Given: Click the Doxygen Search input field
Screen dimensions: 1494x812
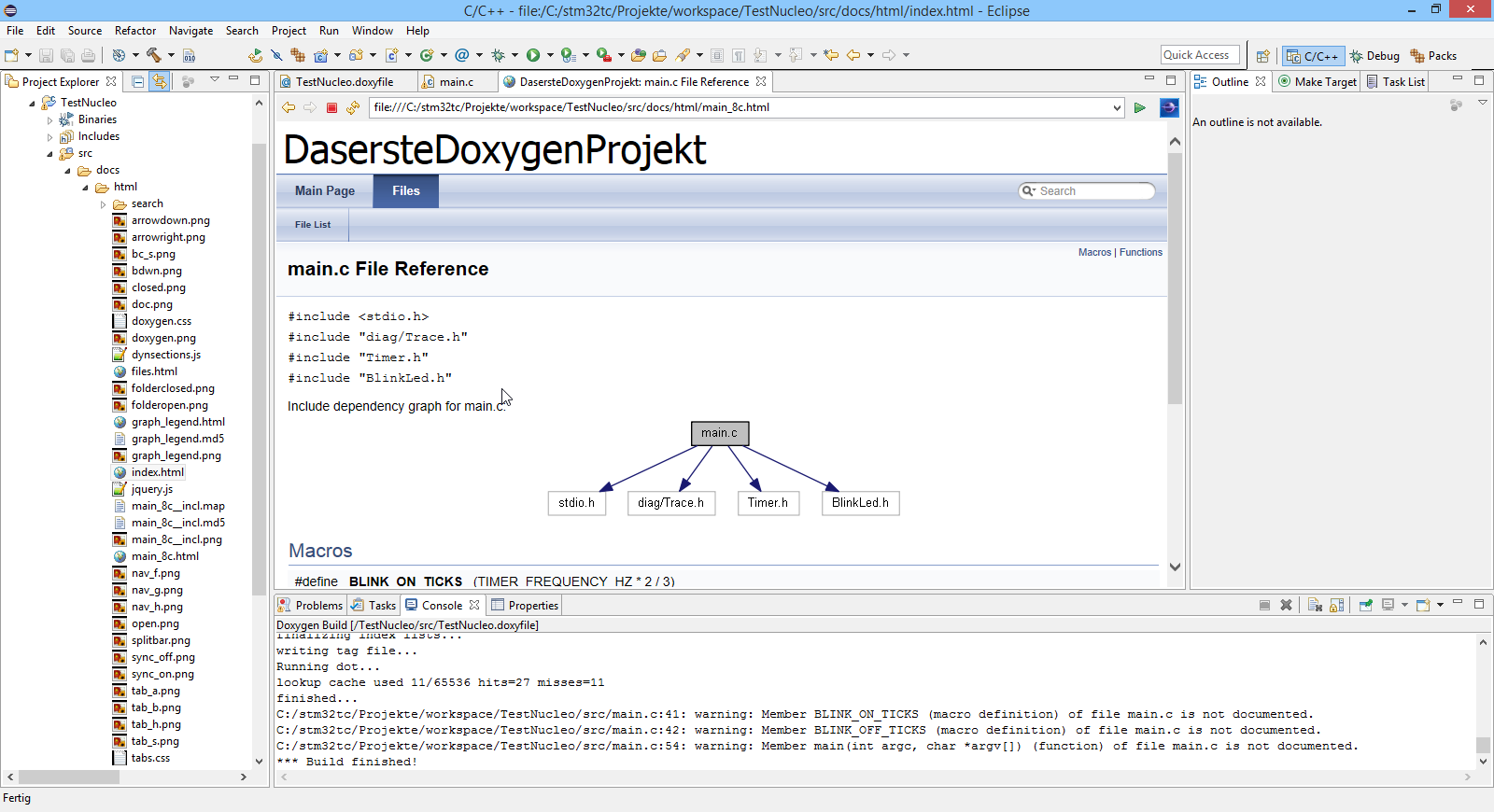Looking at the screenshot, I should tap(1087, 190).
